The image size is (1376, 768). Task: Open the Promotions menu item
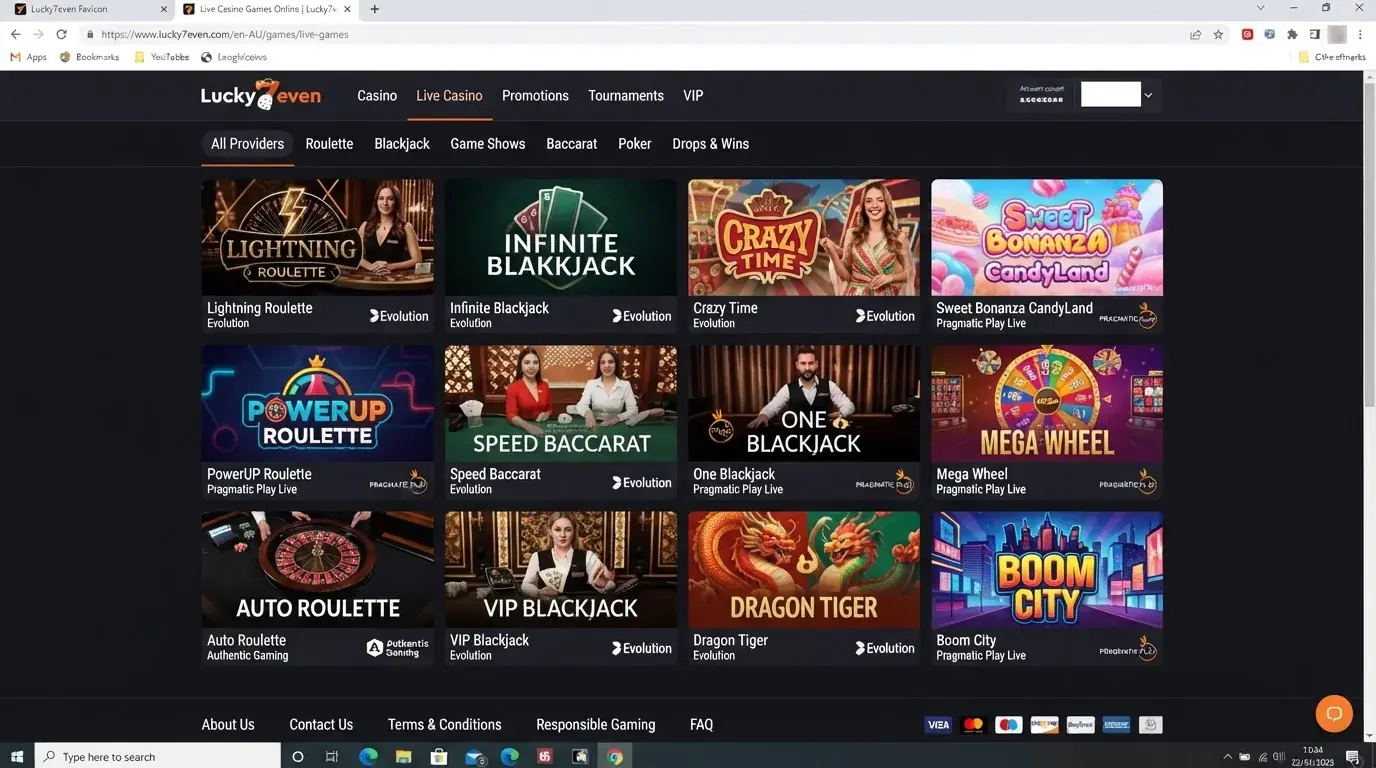point(535,96)
